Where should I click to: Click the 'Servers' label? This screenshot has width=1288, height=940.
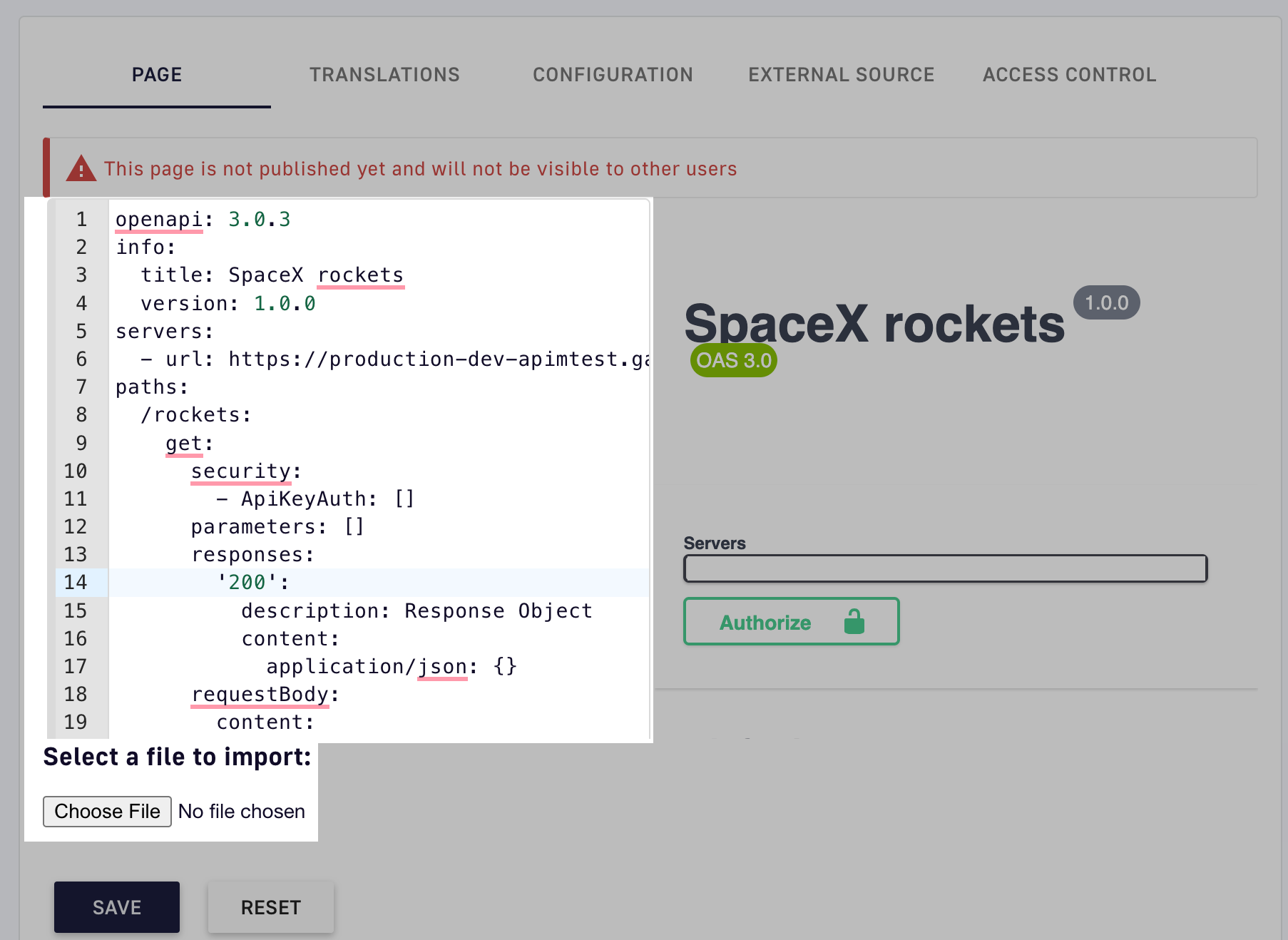pyautogui.click(x=715, y=543)
